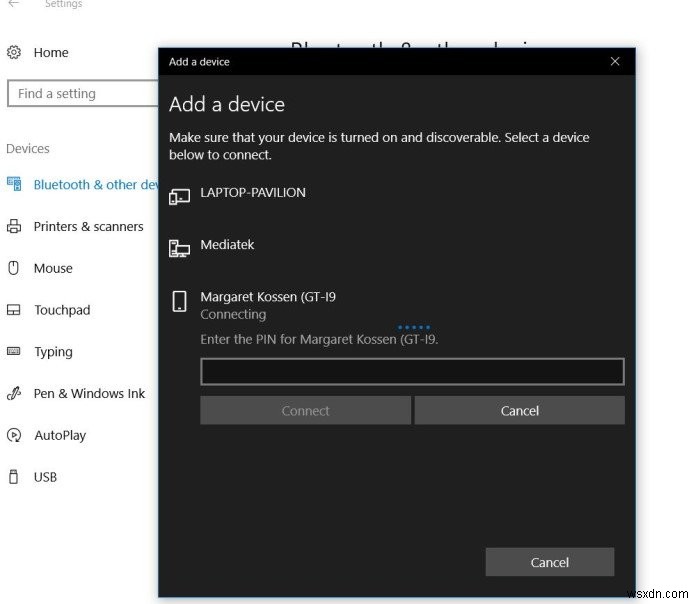
Task: Click the Connect button
Action: coord(305,410)
